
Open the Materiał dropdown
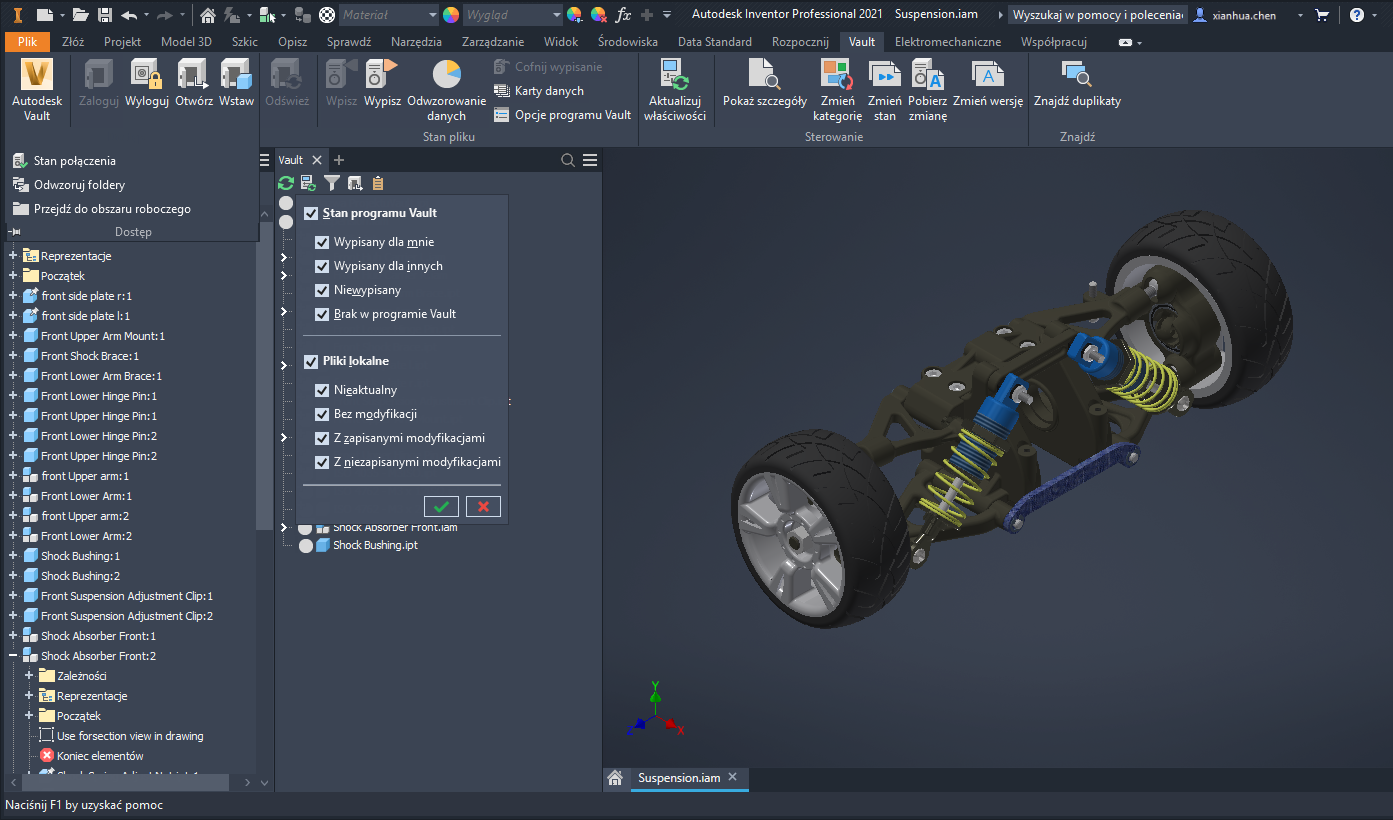(388, 15)
